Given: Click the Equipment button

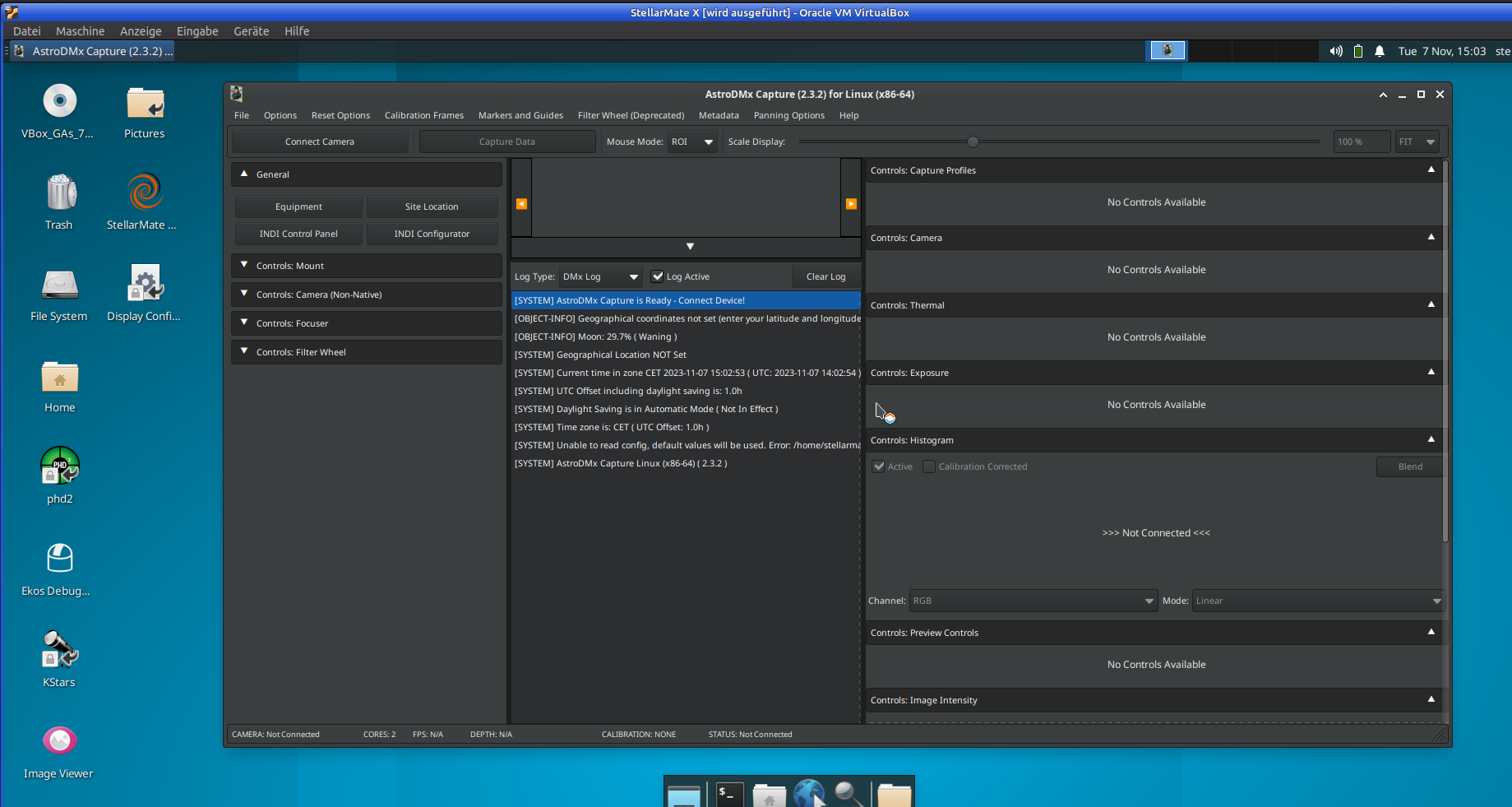Looking at the screenshot, I should 298,206.
